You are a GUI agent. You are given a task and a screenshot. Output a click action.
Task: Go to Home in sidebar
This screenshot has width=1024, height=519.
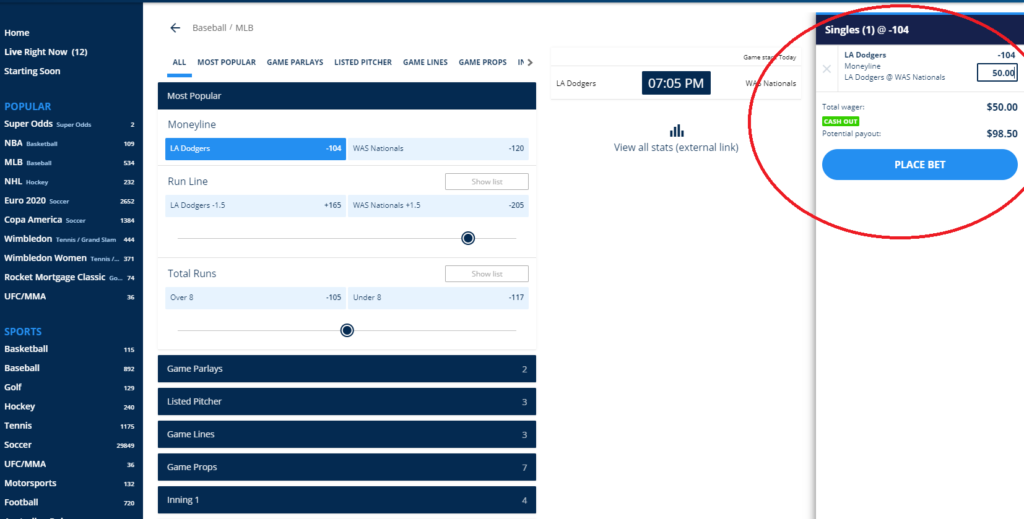(16, 33)
